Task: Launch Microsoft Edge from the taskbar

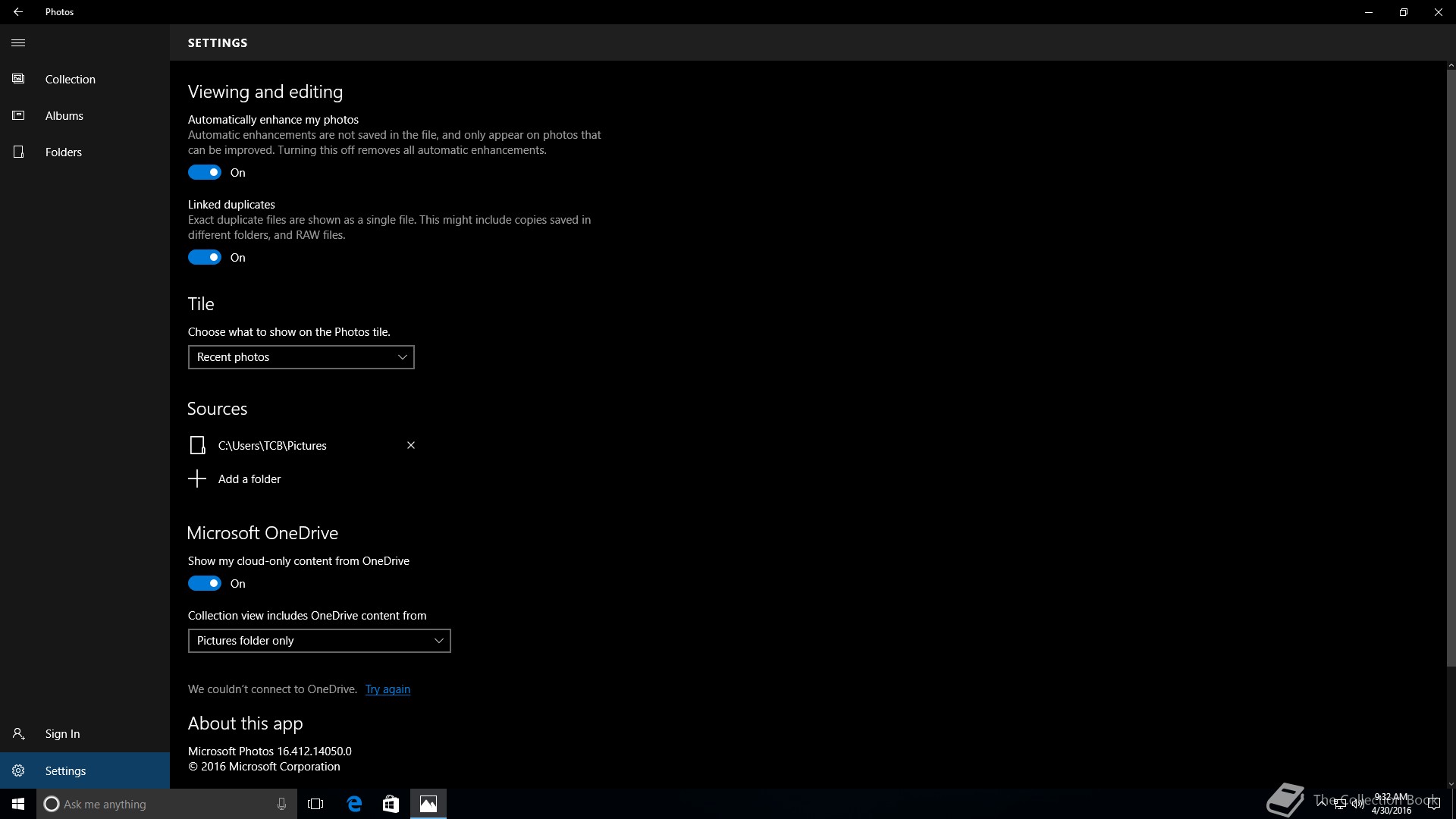Action: click(354, 804)
